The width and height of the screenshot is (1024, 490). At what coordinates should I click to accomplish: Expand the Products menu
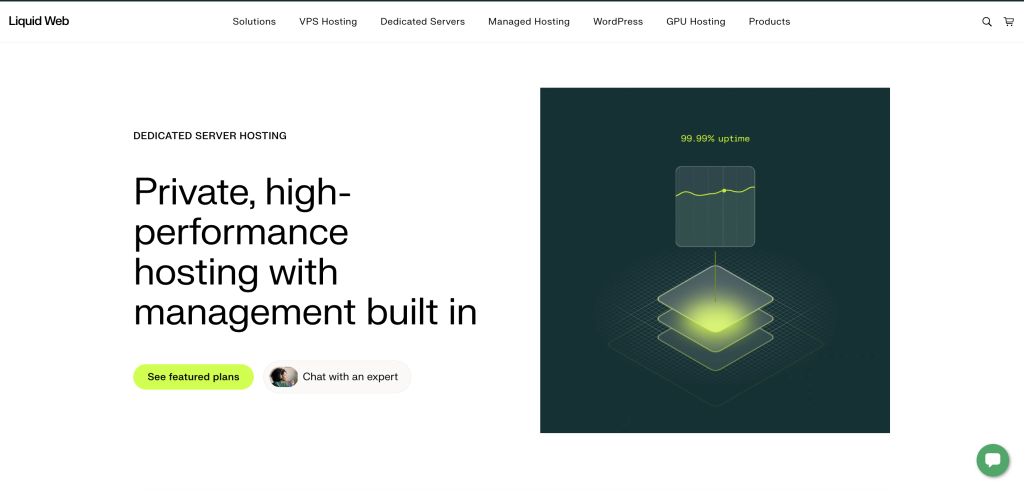(x=769, y=22)
